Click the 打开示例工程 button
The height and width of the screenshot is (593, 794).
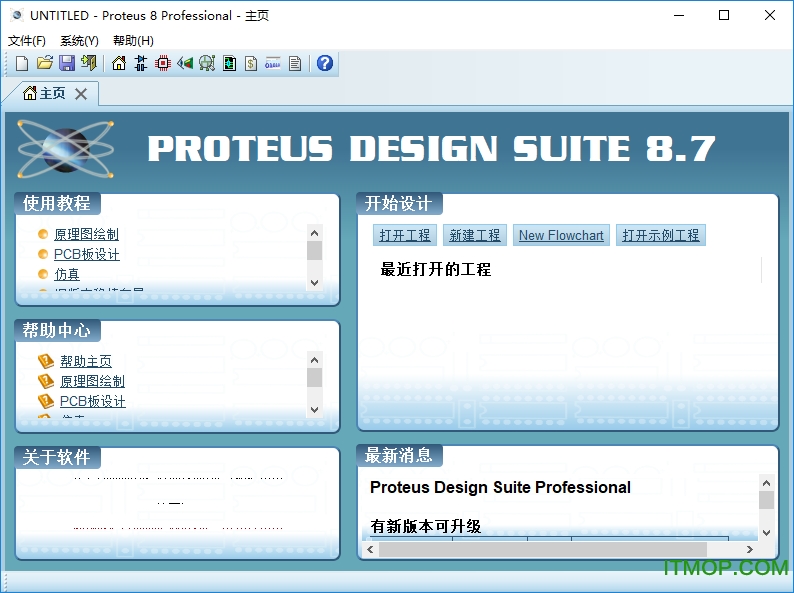[x=661, y=235]
